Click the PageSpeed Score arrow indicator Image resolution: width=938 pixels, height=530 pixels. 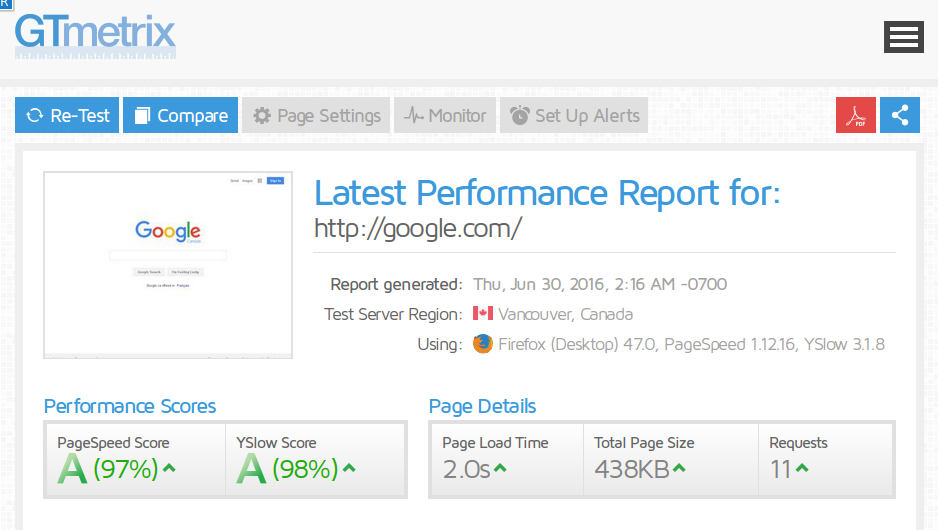click(169, 468)
